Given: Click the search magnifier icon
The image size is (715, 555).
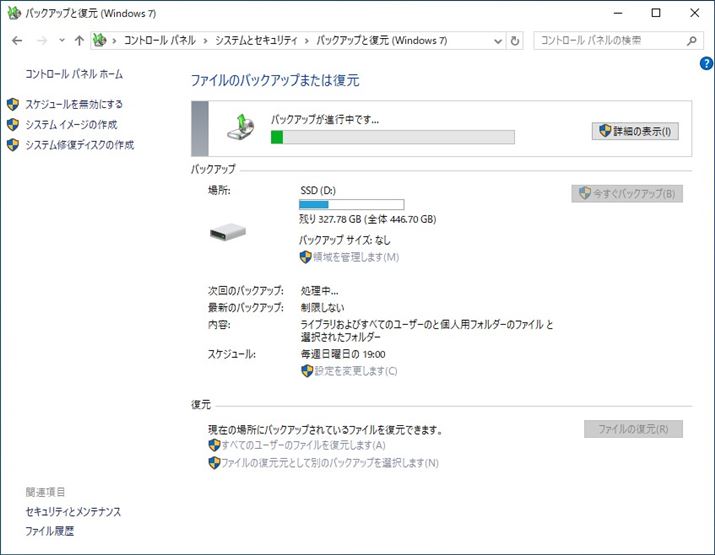Looking at the screenshot, I should point(692,41).
